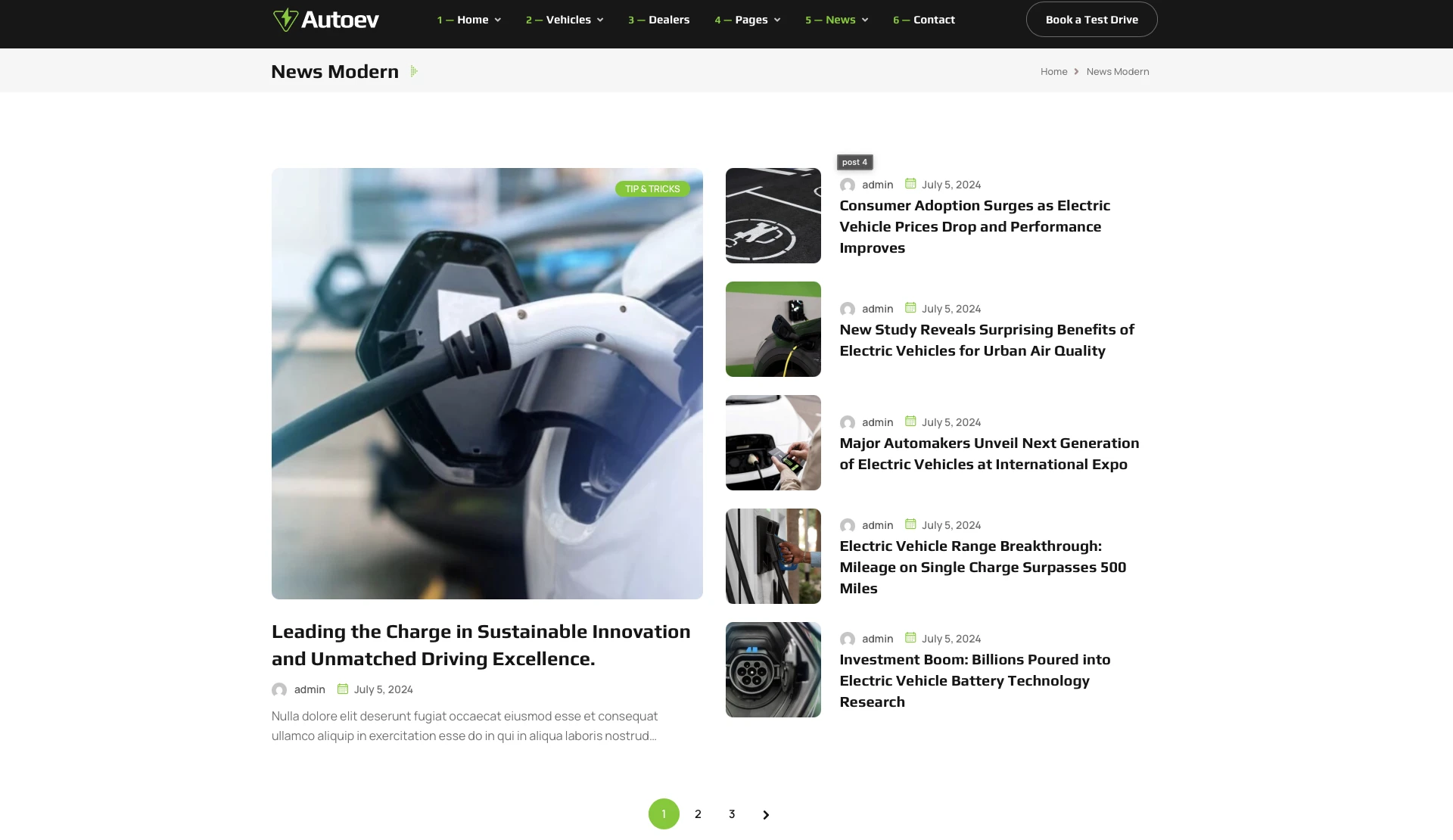
Task: Go to the Contact menu item
Action: [924, 20]
